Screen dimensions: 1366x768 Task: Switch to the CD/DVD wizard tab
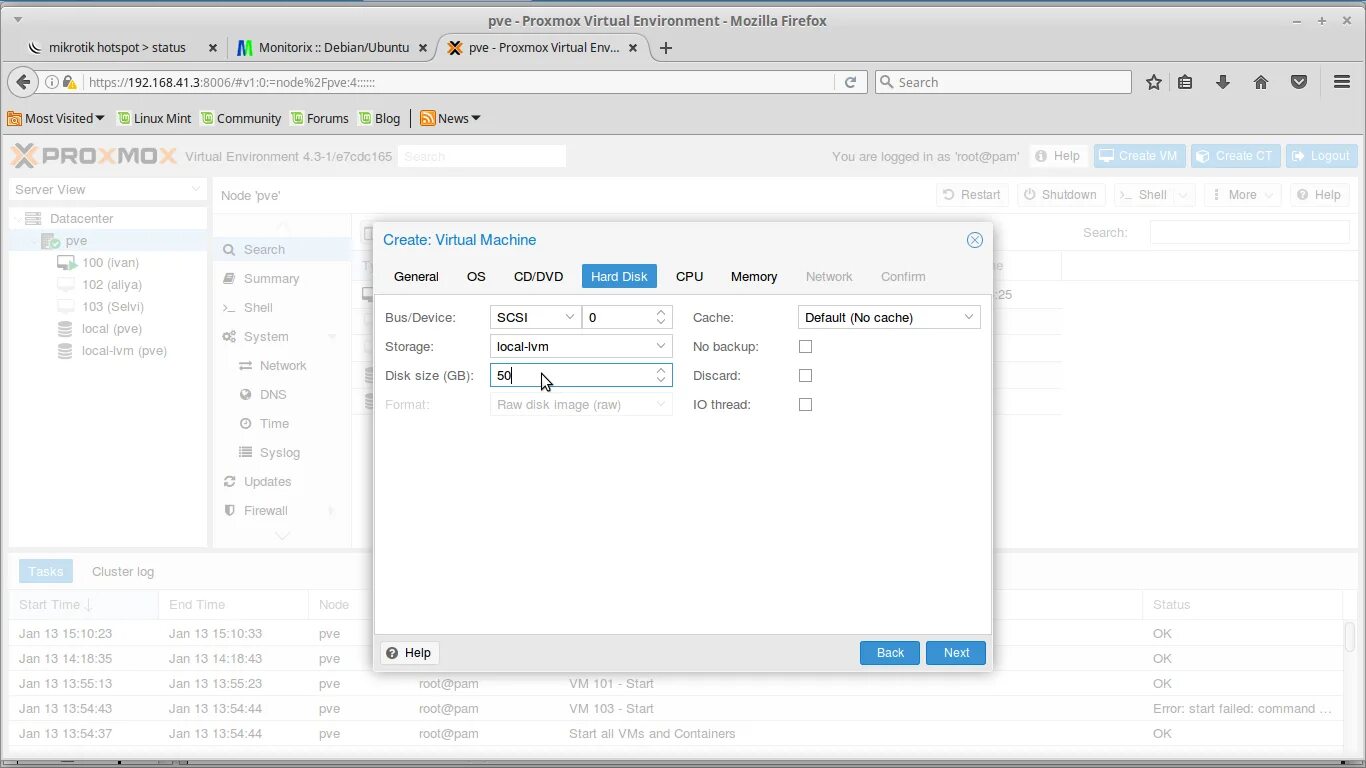tap(538, 276)
